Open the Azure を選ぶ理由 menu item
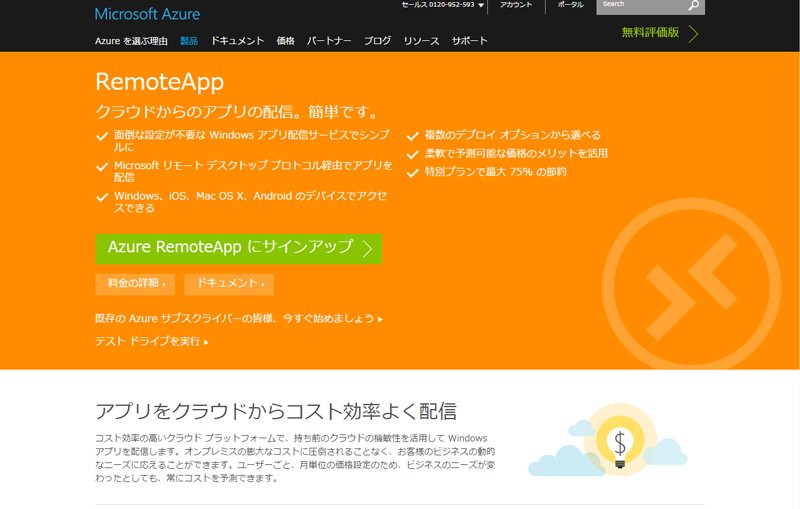Image resolution: width=800 pixels, height=509 pixels. click(131, 41)
